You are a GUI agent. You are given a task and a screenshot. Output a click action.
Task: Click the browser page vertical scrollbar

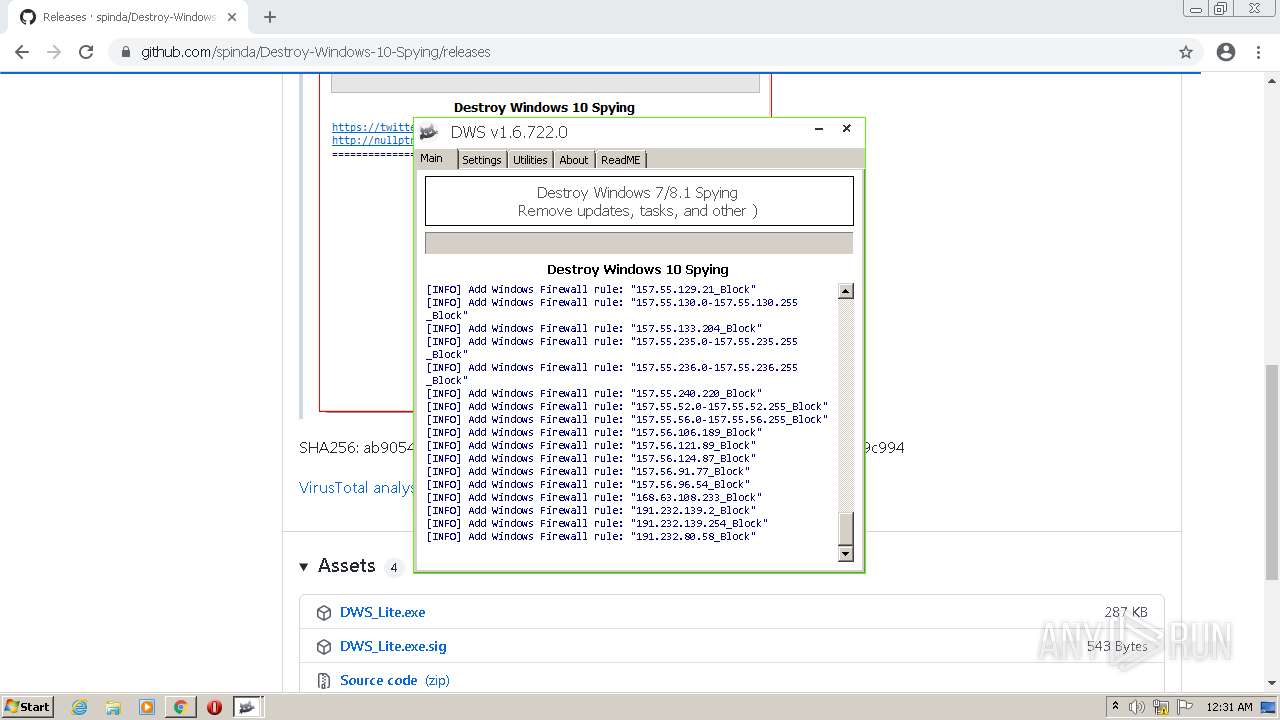pyautogui.click(x=1272, y=472)
